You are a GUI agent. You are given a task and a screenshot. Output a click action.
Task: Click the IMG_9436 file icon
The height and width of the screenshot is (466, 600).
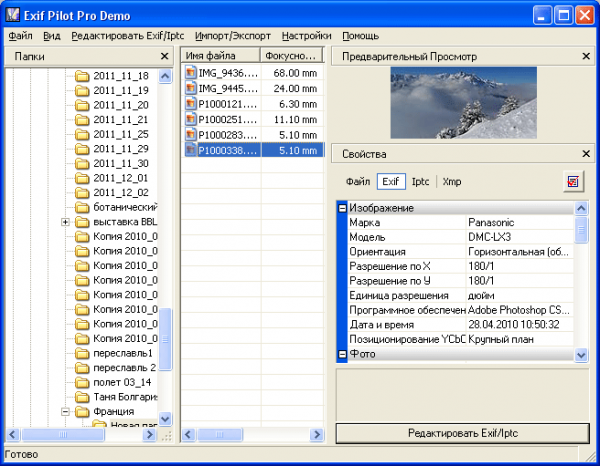(191, 74)
